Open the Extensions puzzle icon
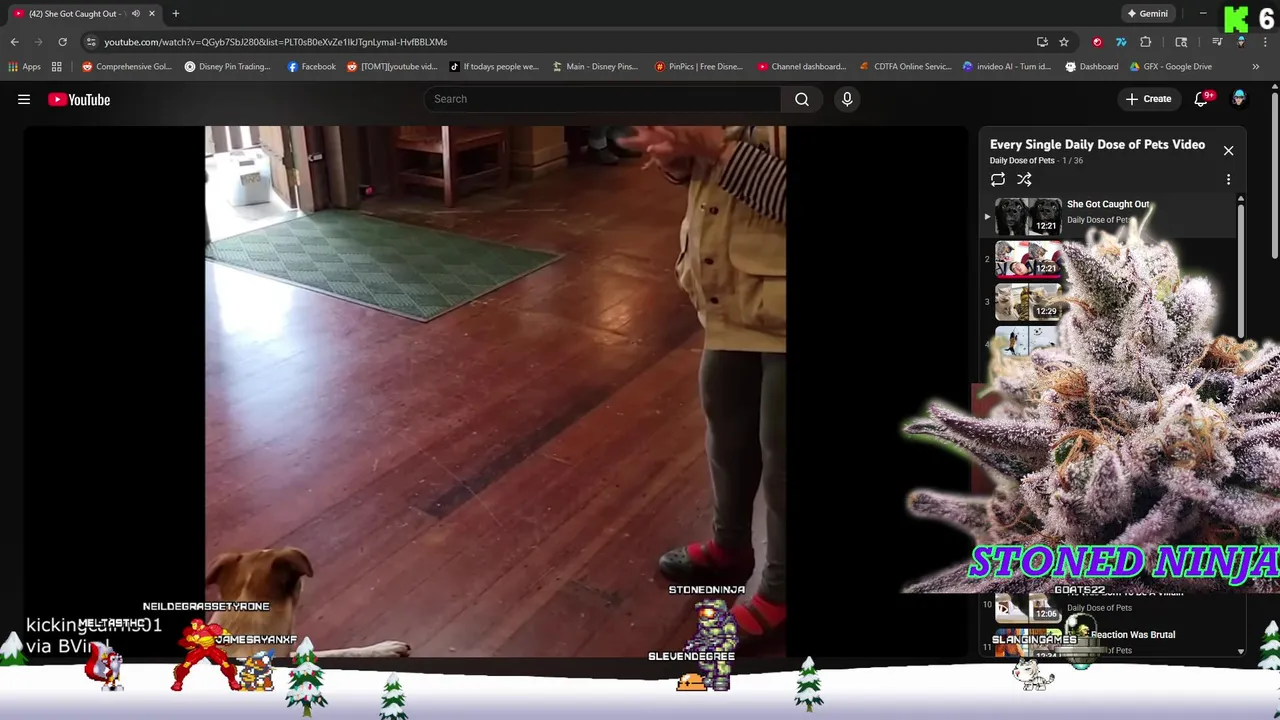 pyautogui.click(x=1145, y=42)
